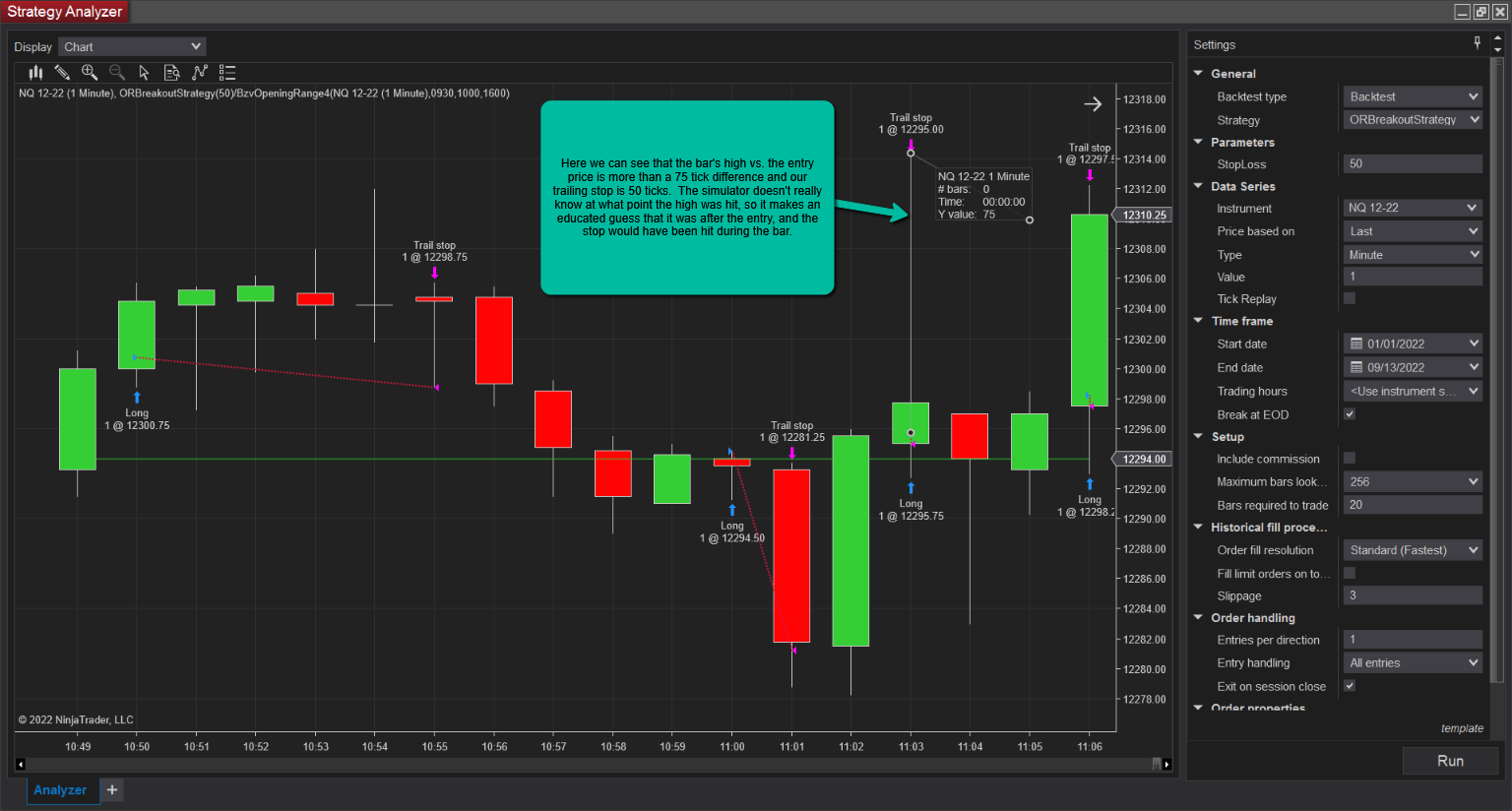The width and height of the screenshot is (1512, 811).
Task: Open the Price based on dropdown
Action: click(x=1413, y=231)
